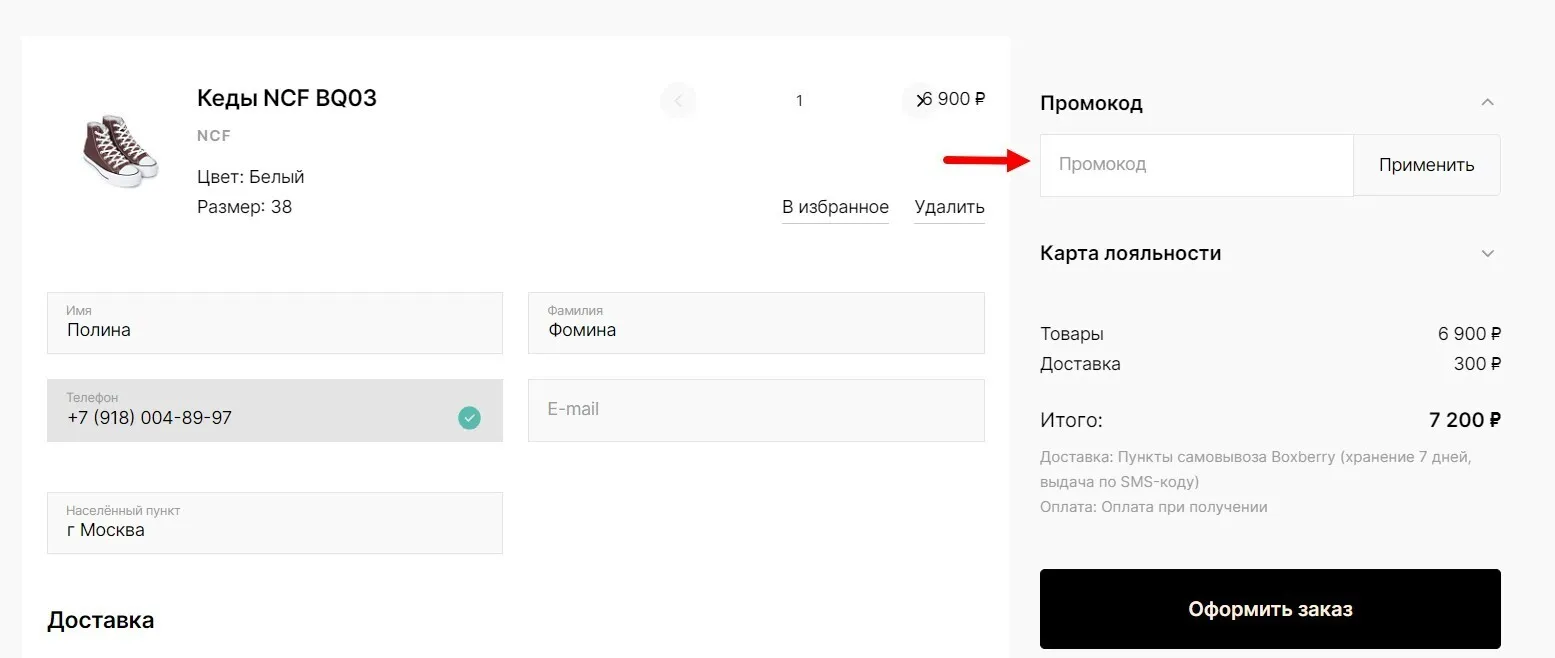Click the green verified checkmark in phone field
Viewport: 1555px width, 658px height.
pos(469,418)
